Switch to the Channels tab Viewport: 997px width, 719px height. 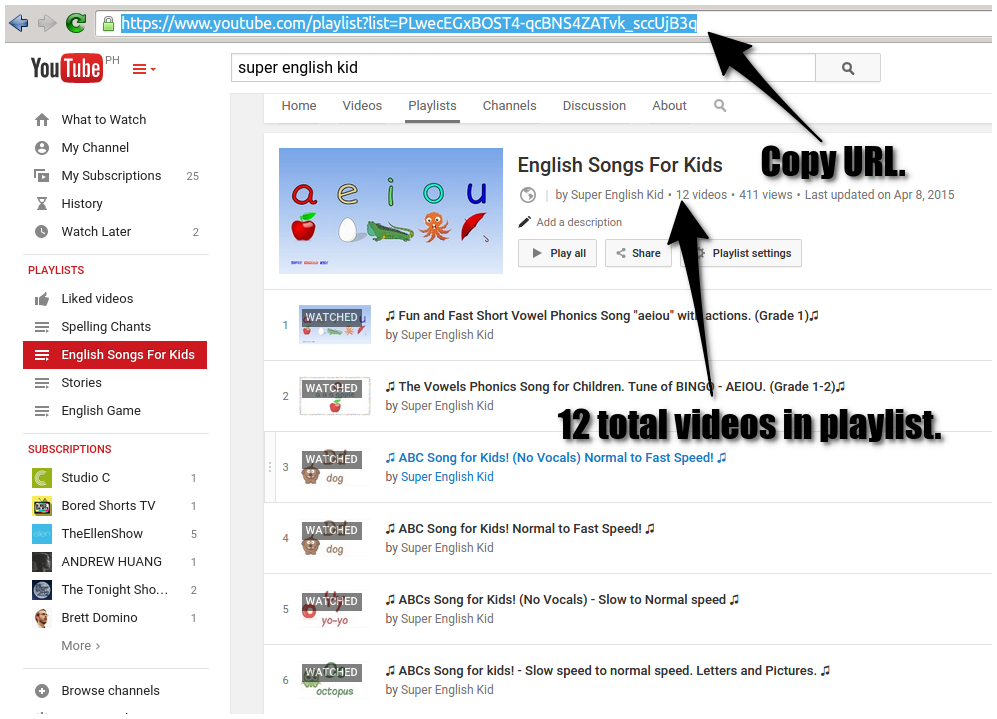point(509,106)
